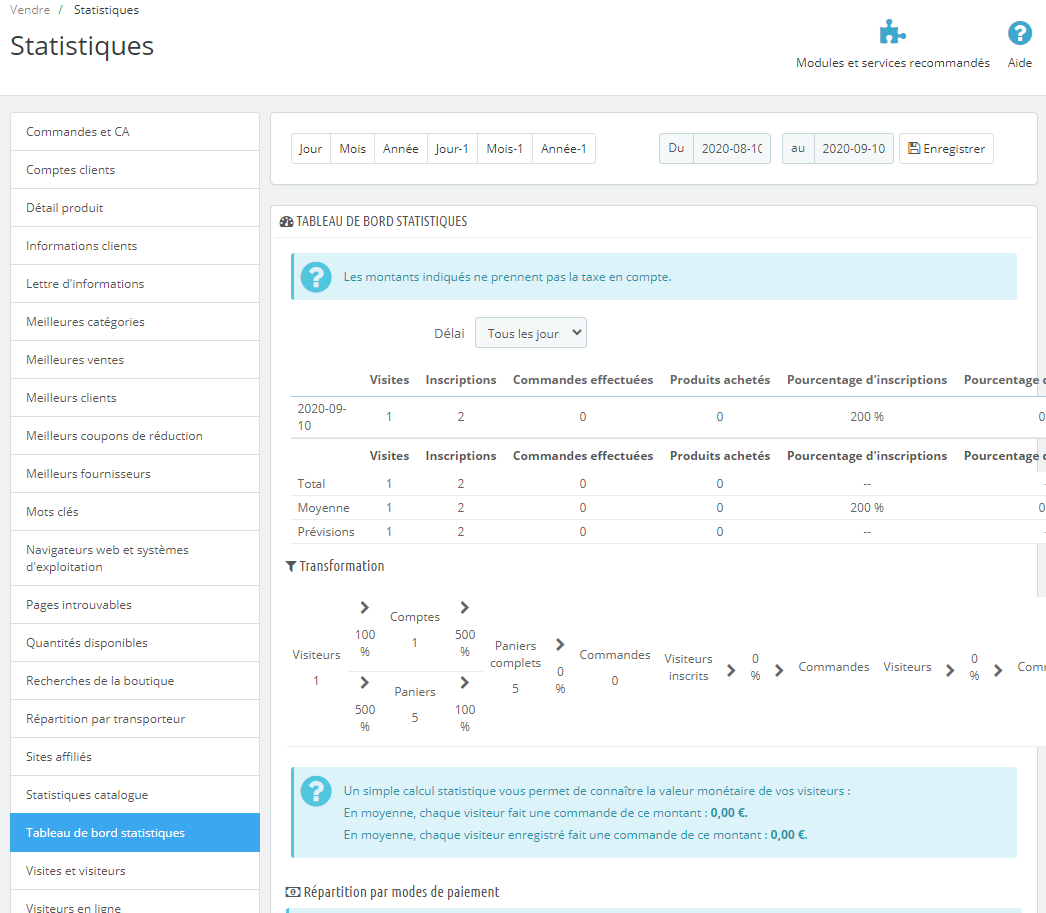This screenshot has height=913, width=1046.
Task: Go to Vendre breadcrumb link
Action: pos(29,10)
